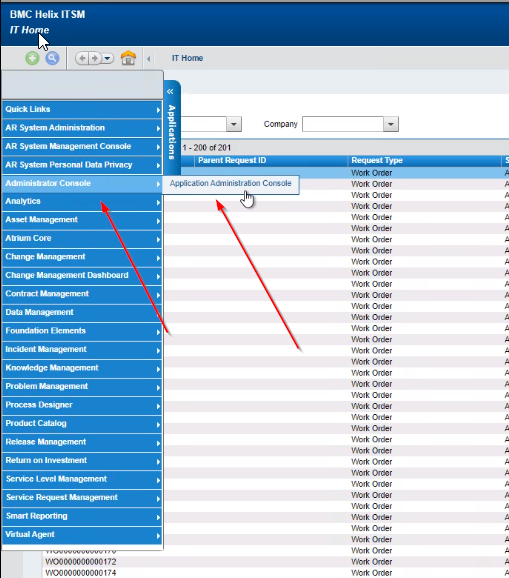Click the blue magnifier search icon
The width and height of the screenshot is (509, 578).
52,58
